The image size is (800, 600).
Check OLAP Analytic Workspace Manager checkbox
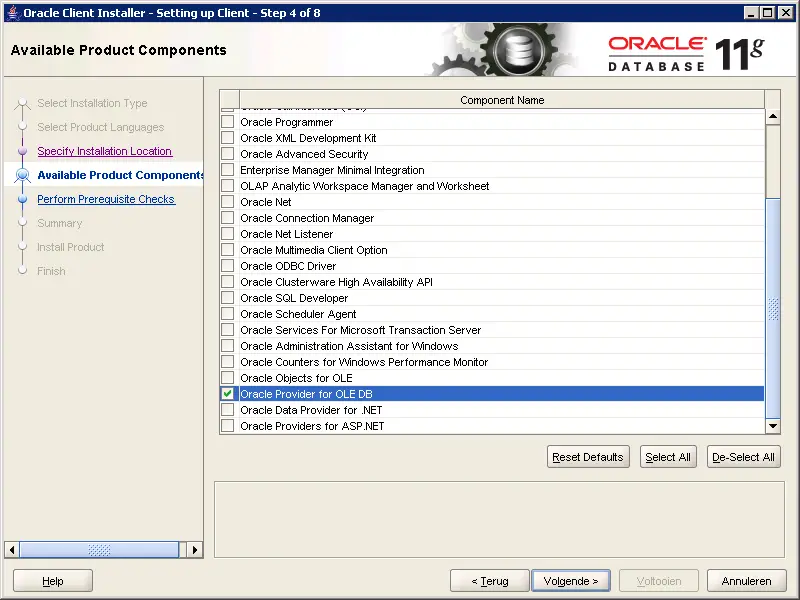tap(228, 186)
